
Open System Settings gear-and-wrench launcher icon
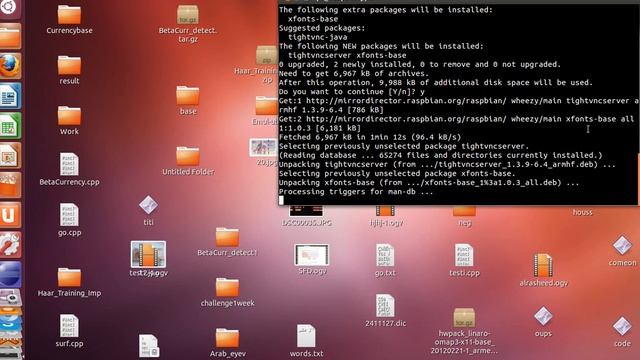point(10,244)
